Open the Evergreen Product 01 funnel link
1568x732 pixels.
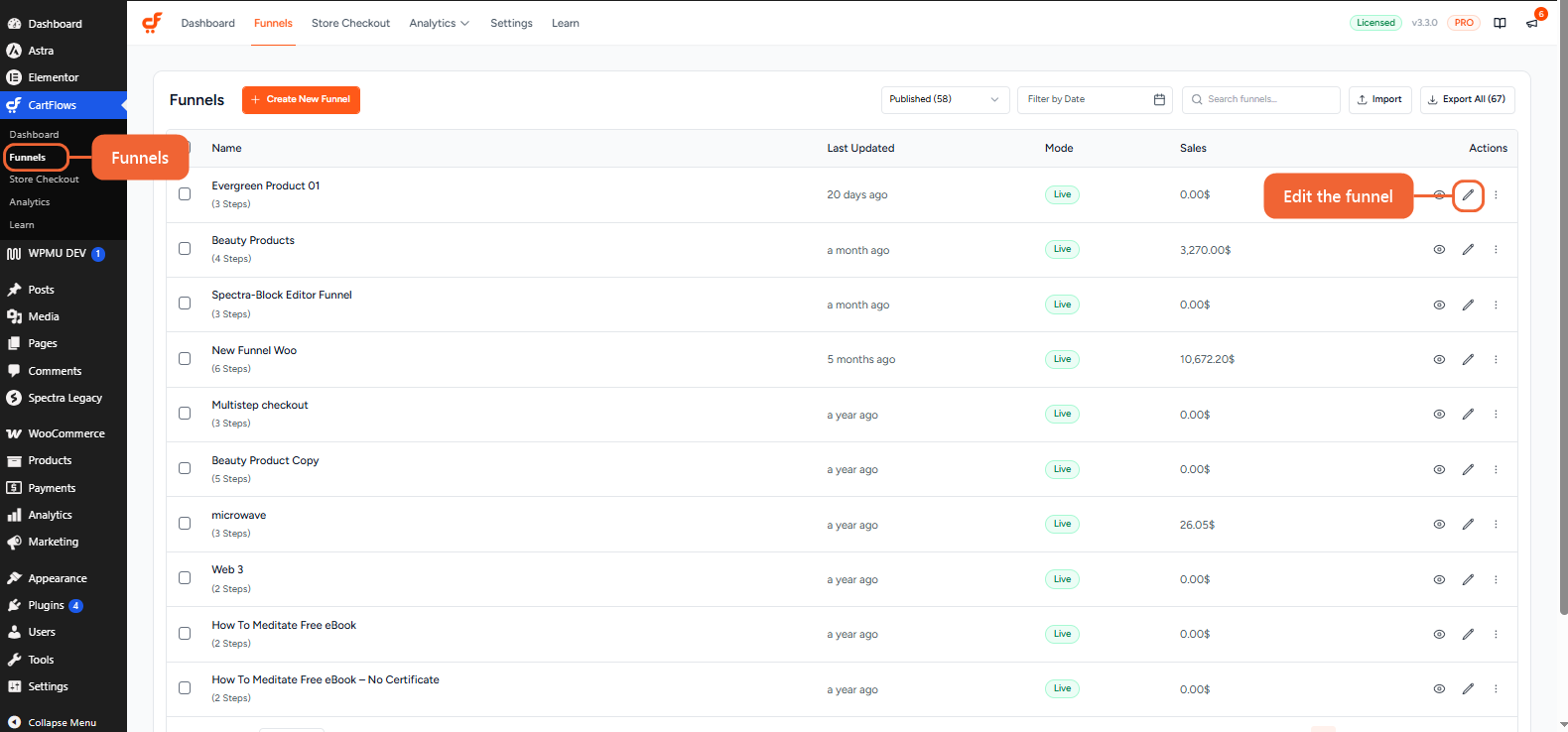pyautogui.click(x=266, y=185)
